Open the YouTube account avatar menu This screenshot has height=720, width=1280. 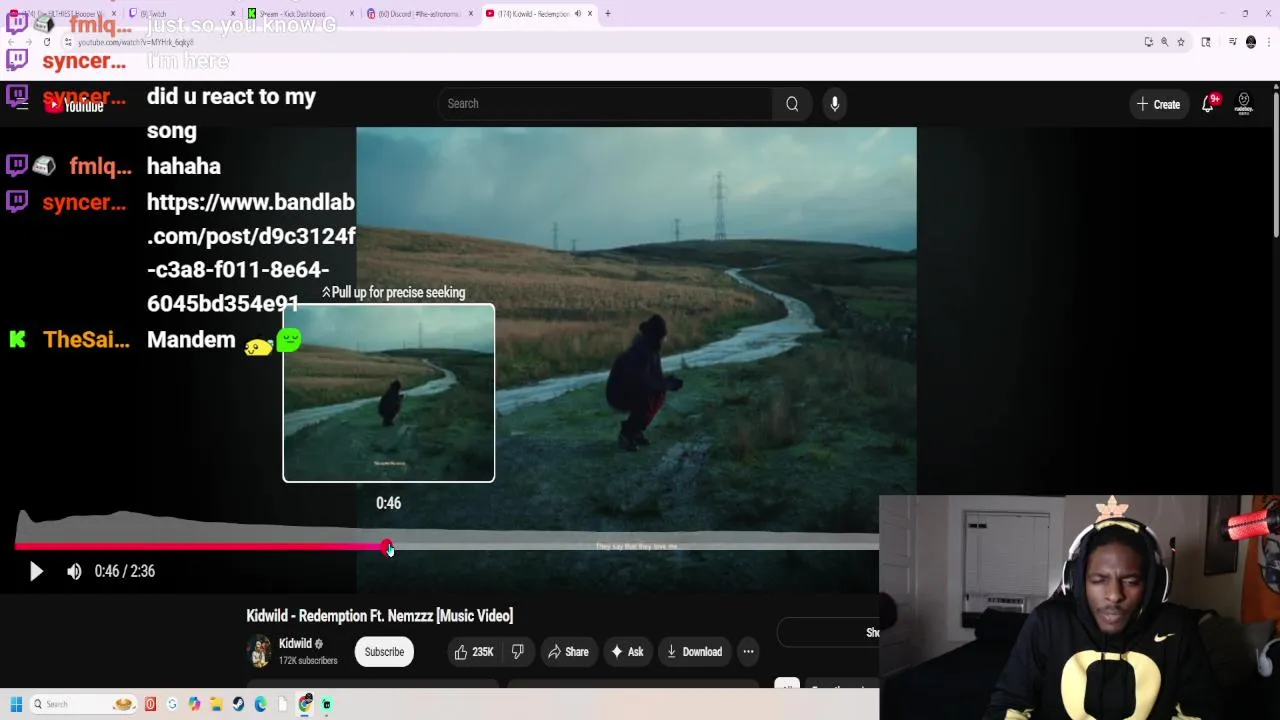click(x=1244, y=104)
